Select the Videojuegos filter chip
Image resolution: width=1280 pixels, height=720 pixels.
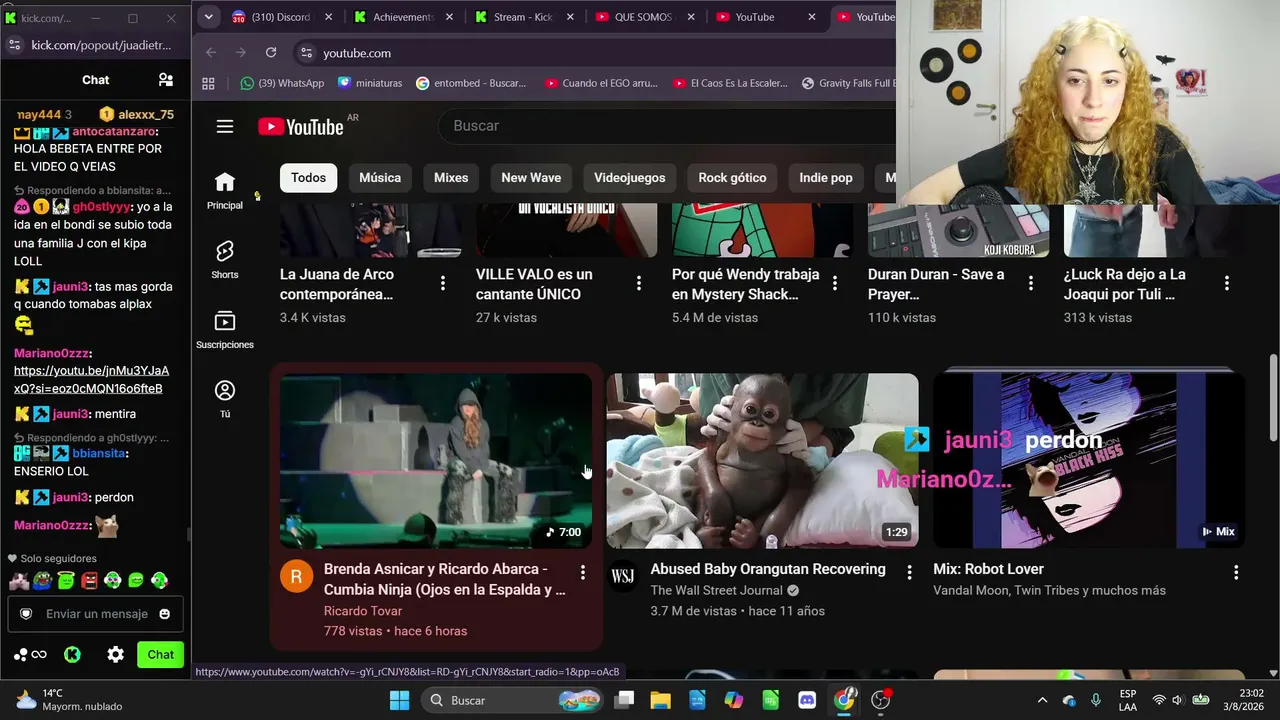(630, 178)
